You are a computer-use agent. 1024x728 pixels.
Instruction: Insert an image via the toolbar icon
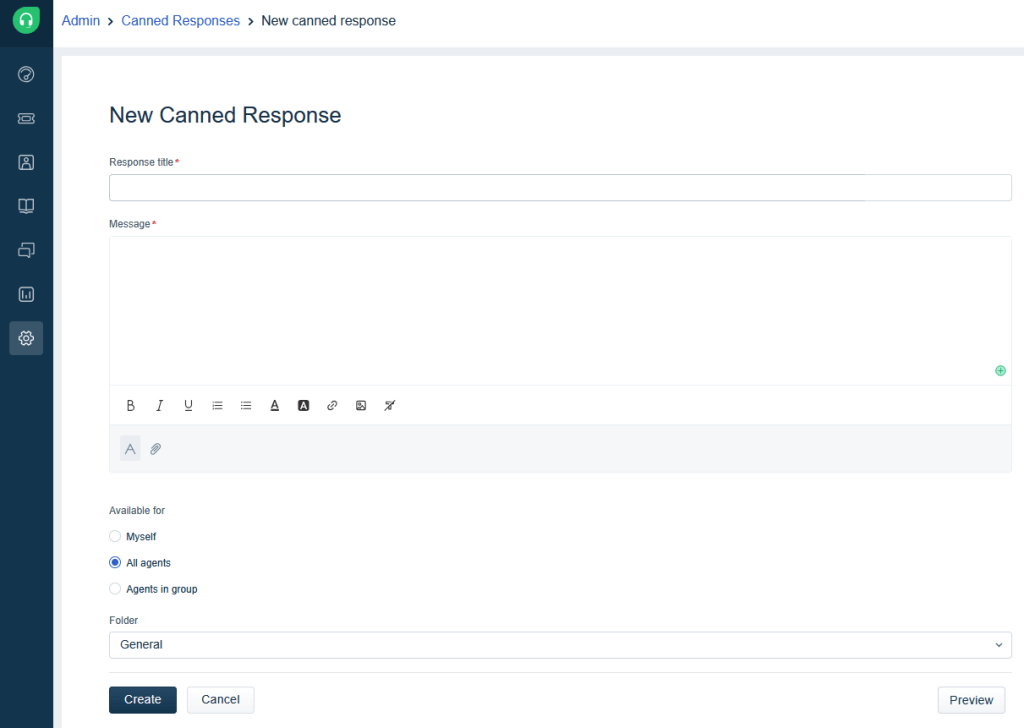point(360,405)
